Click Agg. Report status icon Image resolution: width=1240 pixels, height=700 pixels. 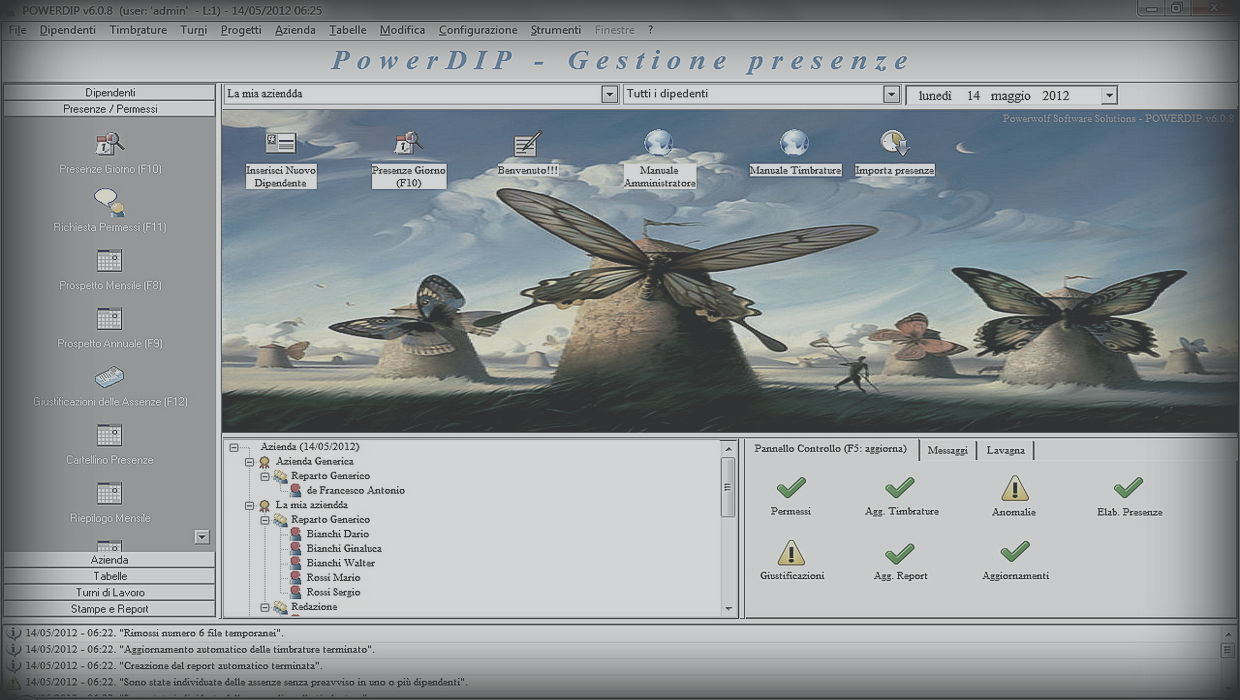tap(900, 552)
